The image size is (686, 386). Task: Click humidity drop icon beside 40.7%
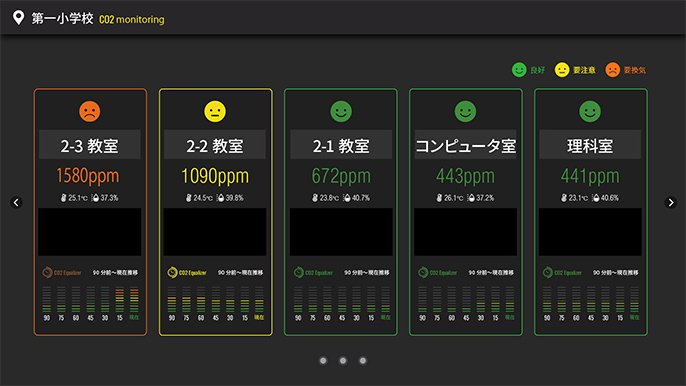click(347, 198)
